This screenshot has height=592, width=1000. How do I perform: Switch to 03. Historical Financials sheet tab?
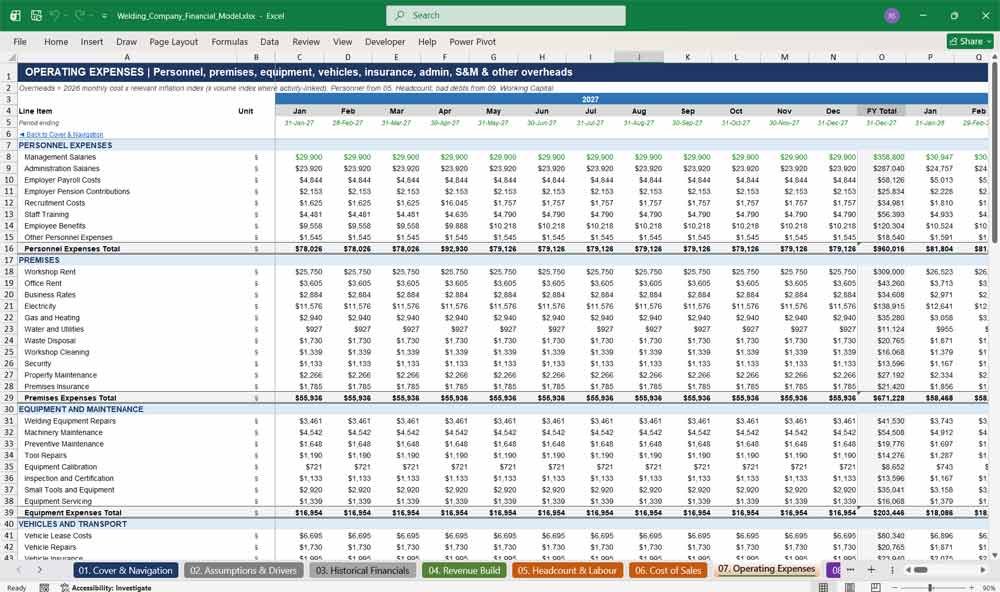[362, 570]
